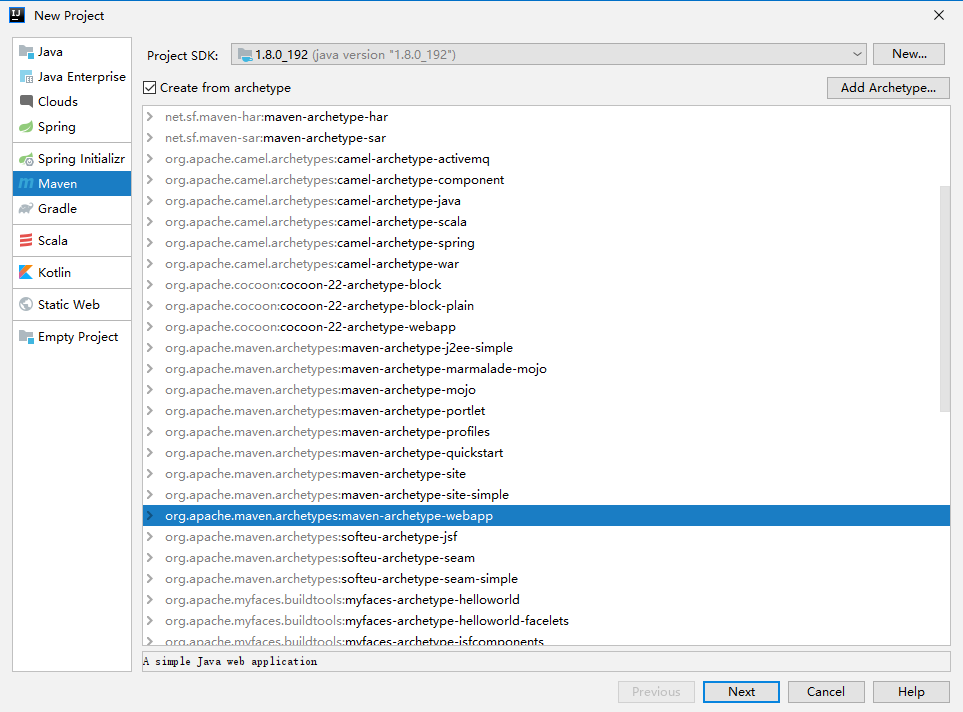Select maven-archetype-site archetype
This screenshot has height=712, width=963.
[546, 474]
